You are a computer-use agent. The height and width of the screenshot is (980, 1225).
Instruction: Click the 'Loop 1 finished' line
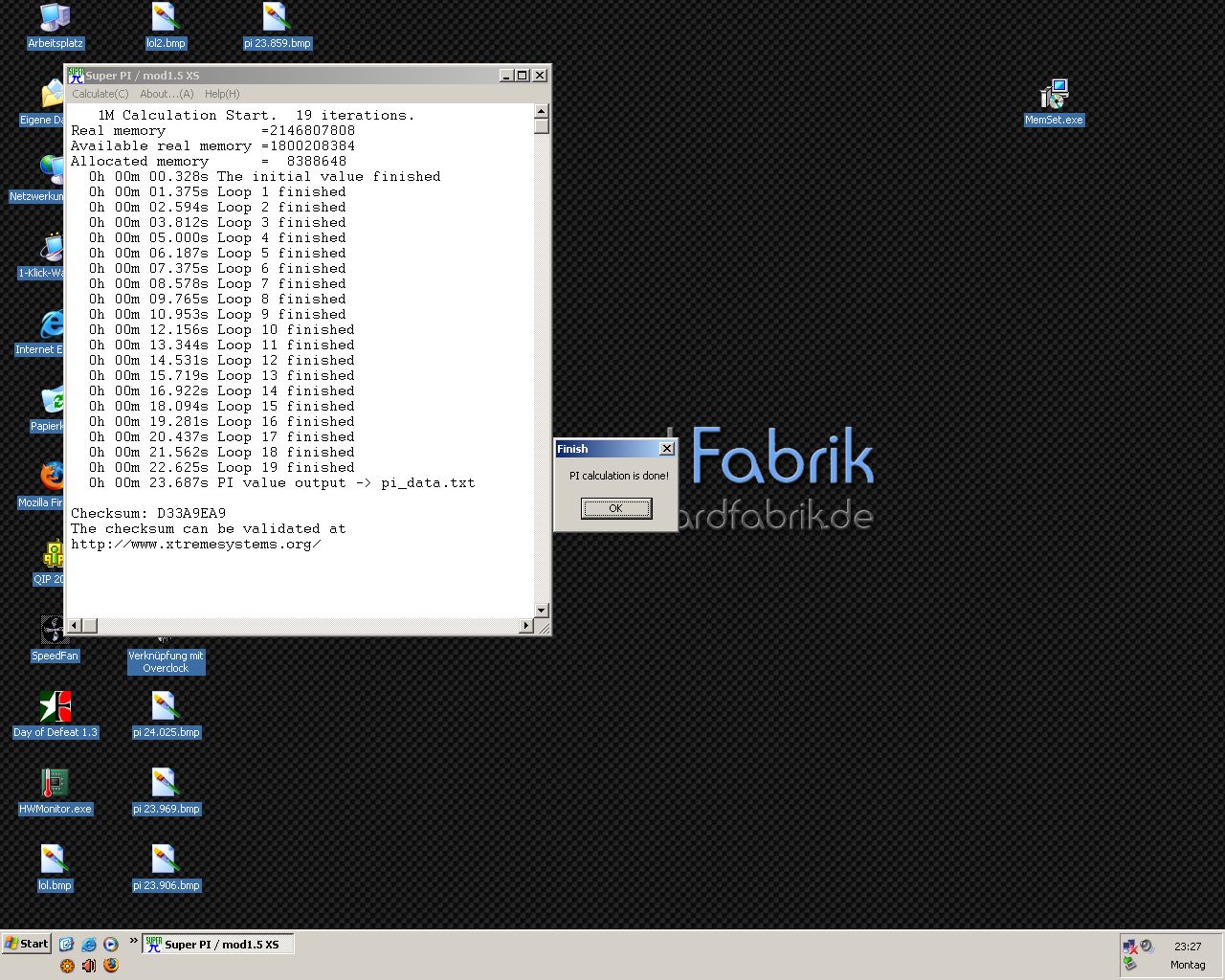point(217,191)
